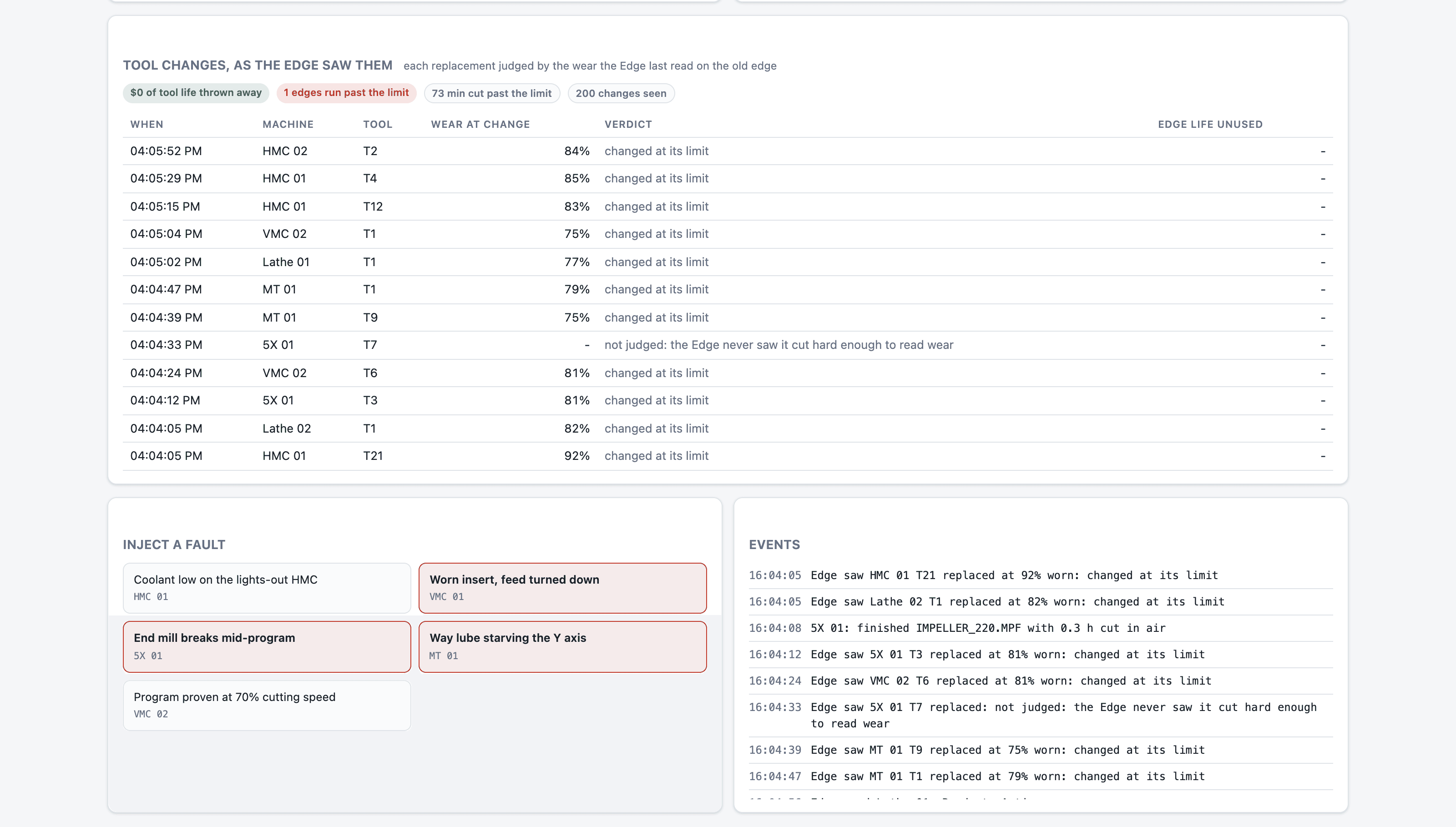Click the WEAR AT CHANGE column header
The width and height of the screenshot is (1456, 827).
pyautogui.click(x=480, y=124)
